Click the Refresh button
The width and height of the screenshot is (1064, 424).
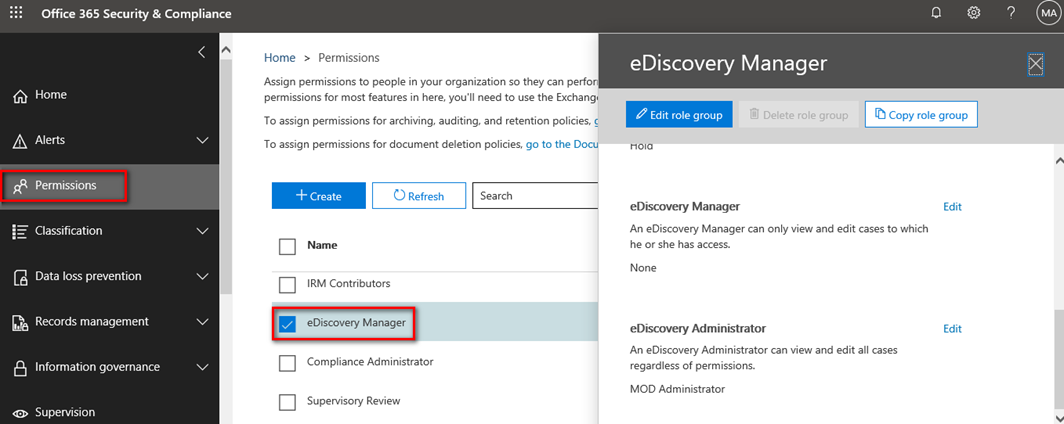click(419, 195)
